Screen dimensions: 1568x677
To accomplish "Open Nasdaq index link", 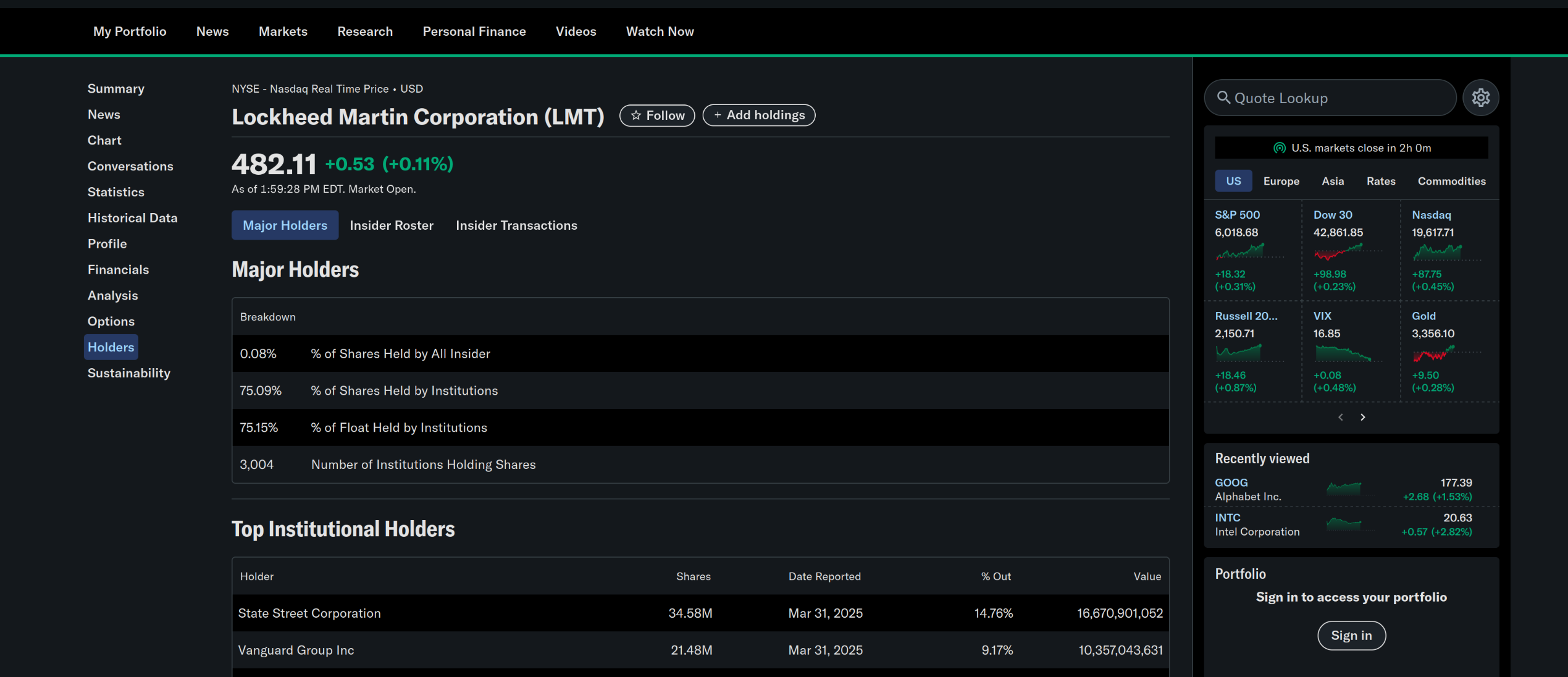I will 1432,215.
